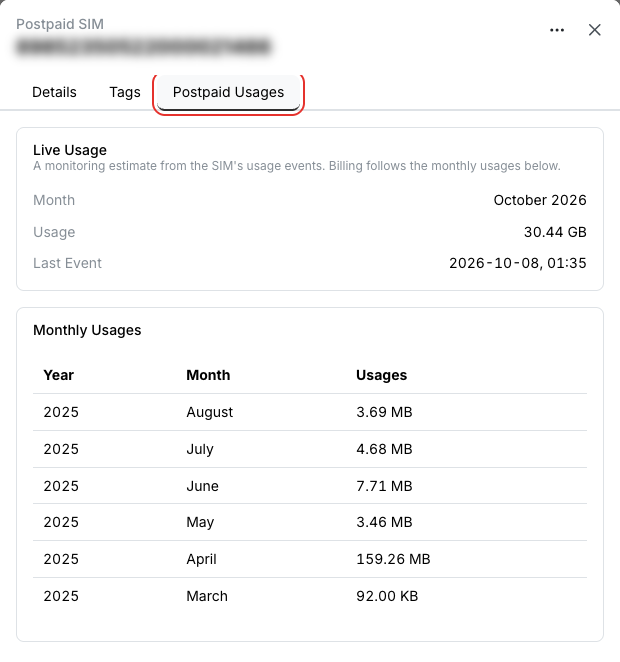Viewport: 620px width, 662px height.
Task: Click the Usages column header
Action: 381,375
